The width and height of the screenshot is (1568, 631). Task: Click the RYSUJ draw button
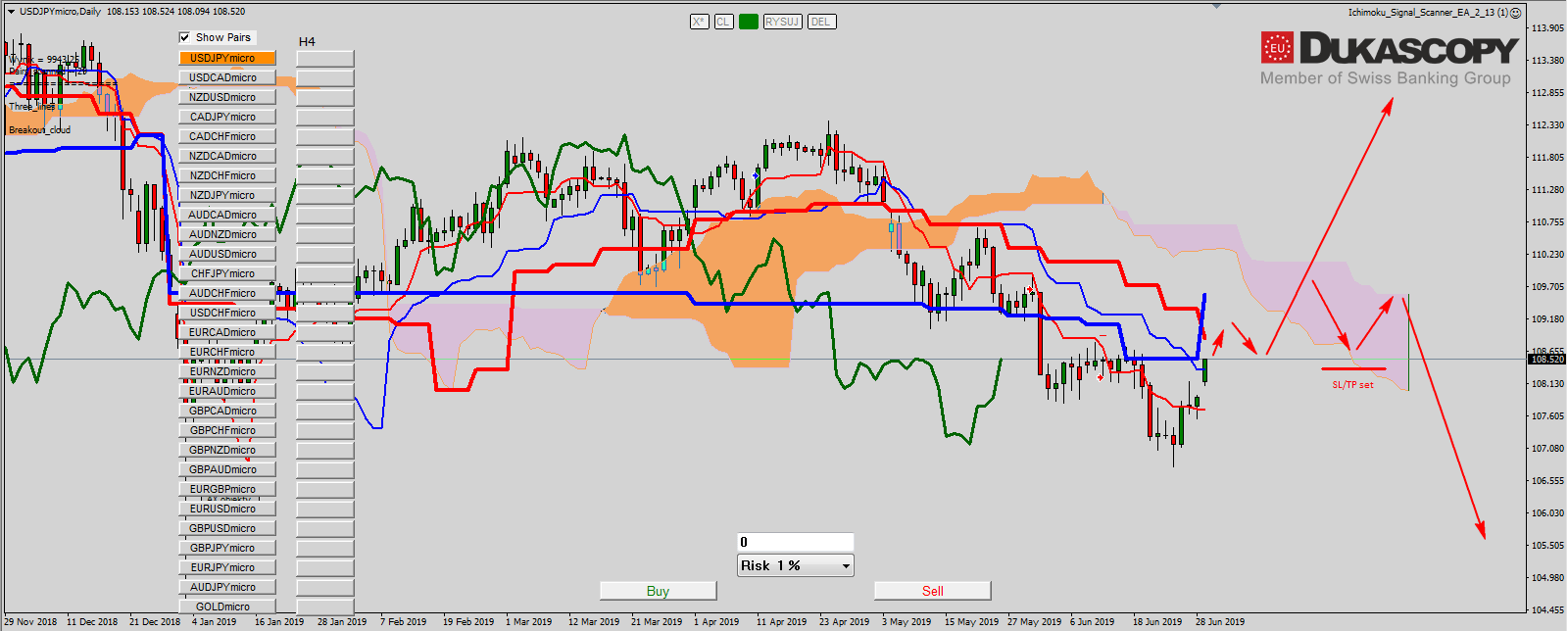782,22
